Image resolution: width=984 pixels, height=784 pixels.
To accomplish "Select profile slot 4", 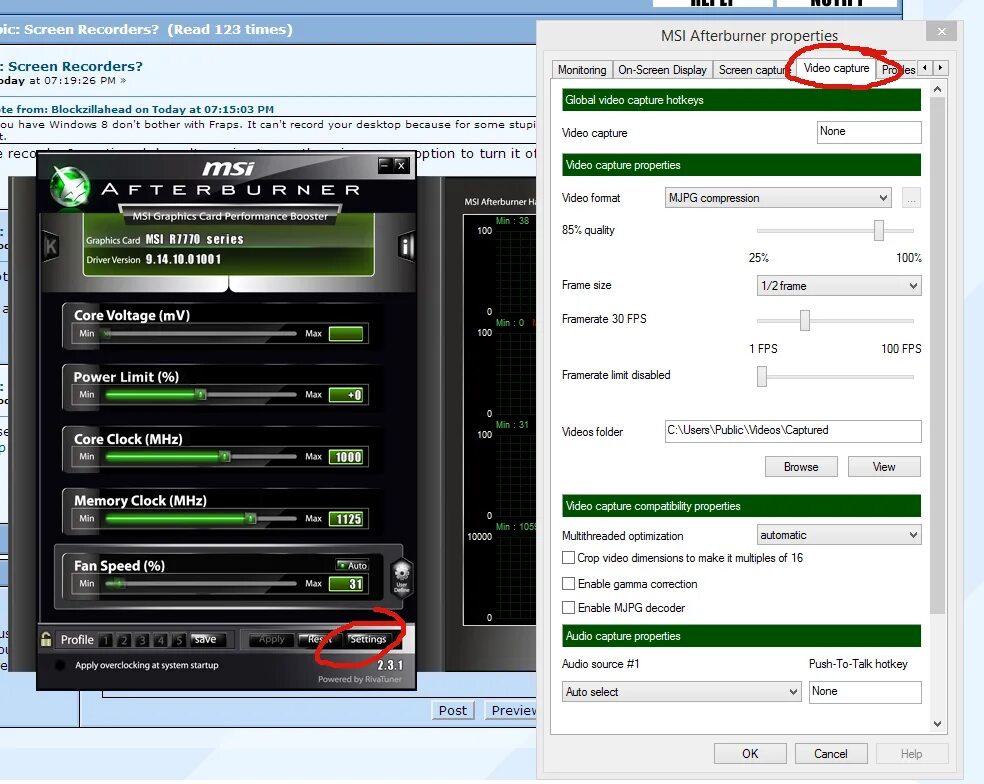I will pos(161,640).
